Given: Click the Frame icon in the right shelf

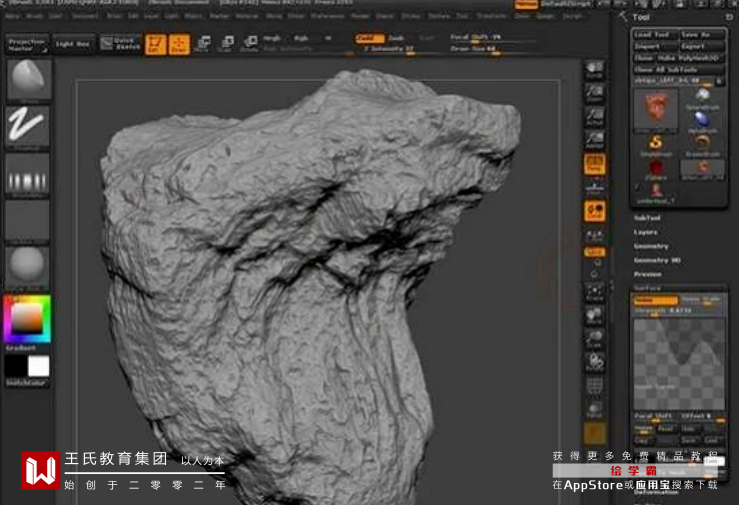Looking at the screenshot, I should point(594,292).
